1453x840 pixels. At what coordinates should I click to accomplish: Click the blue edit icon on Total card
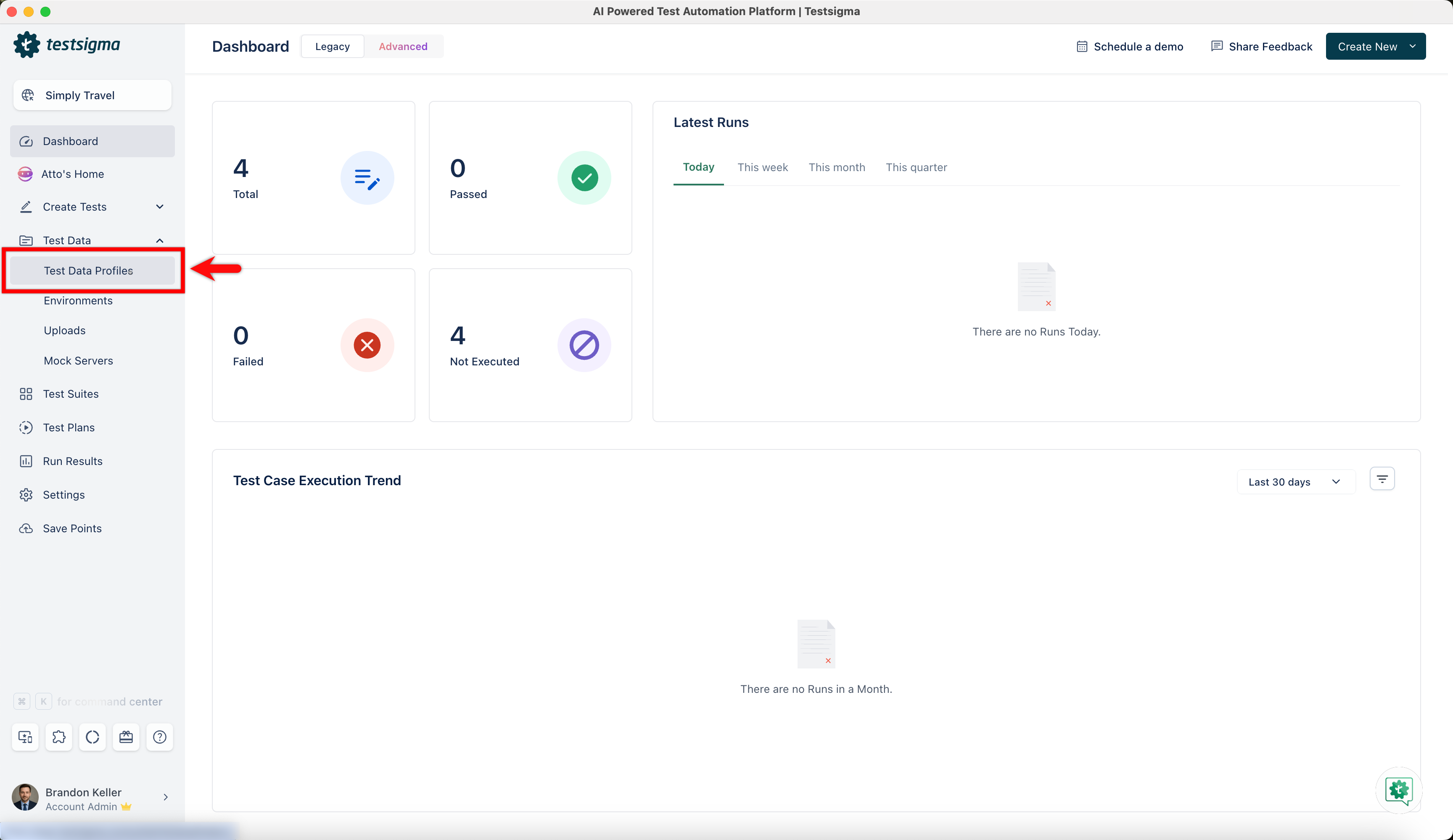367,178
